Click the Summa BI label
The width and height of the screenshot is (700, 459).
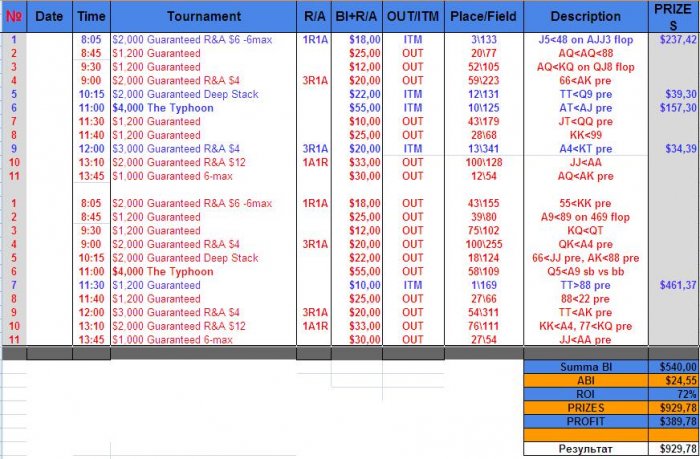pos(586,367)
